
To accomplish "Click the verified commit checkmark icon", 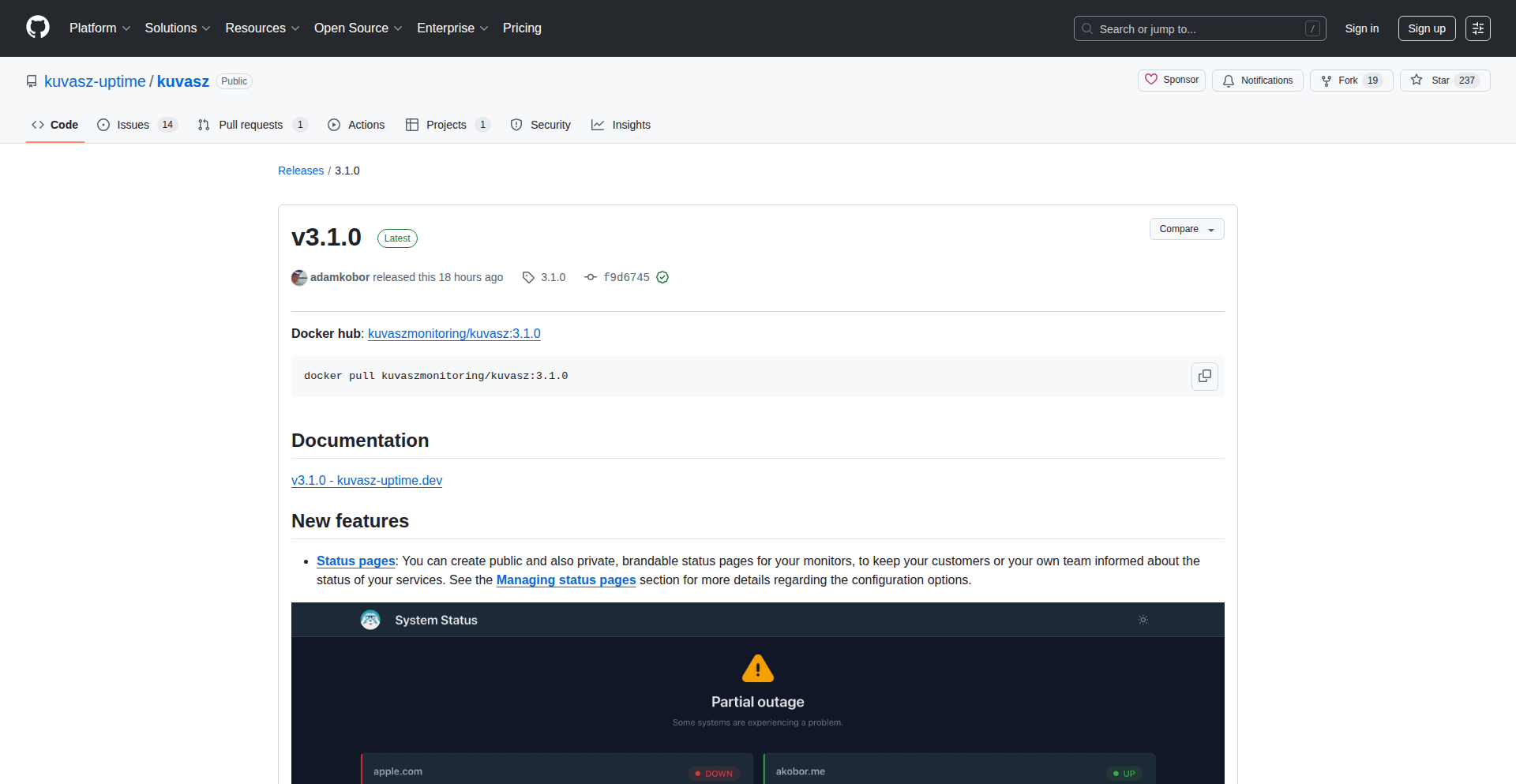I will tap(662, 277).
